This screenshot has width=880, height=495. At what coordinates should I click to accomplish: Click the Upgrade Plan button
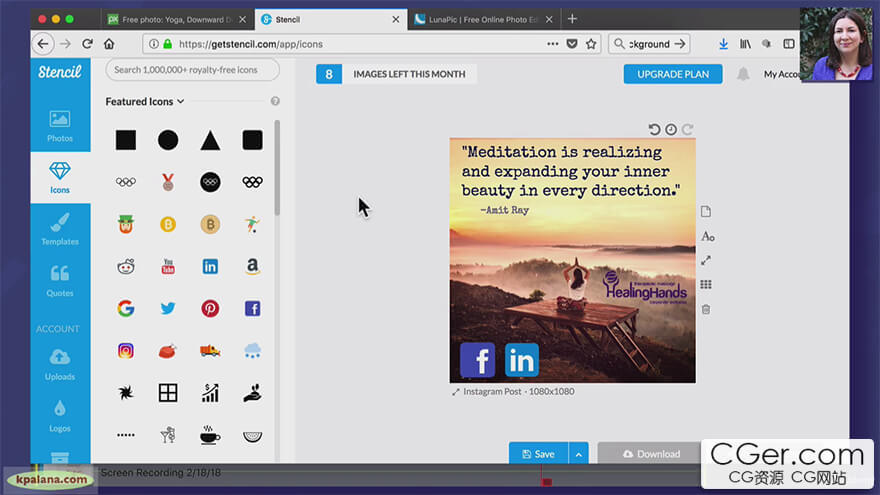click(x=673, y=74)
